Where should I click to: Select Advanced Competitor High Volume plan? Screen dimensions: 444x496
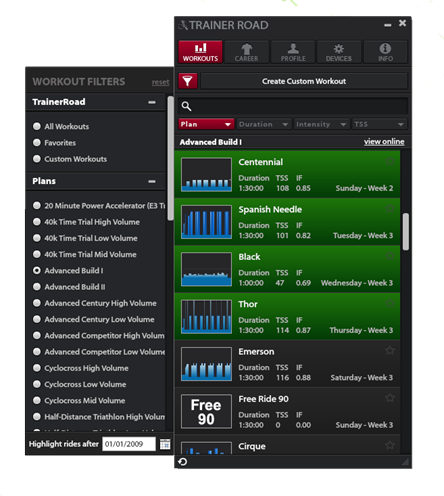coord(37,335)
